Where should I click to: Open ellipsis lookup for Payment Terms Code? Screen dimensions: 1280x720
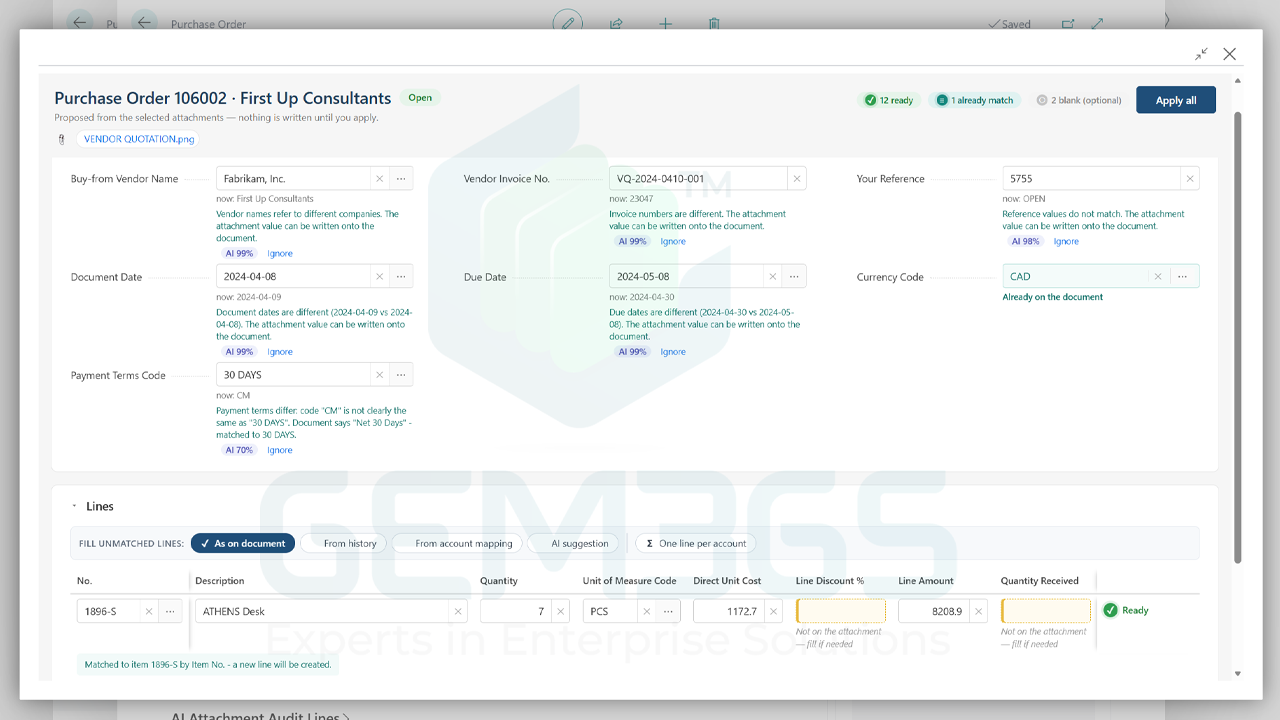[x=401, y=375]
